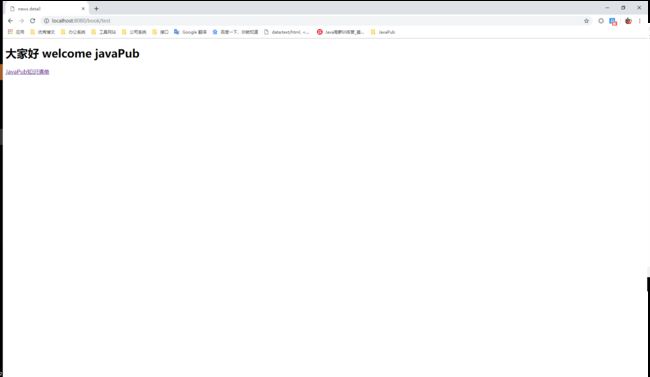Image resolution: width=650 pixels, height=377 pixels.
Task: Bookmark this page with the star icon
Action: point(586,21)
